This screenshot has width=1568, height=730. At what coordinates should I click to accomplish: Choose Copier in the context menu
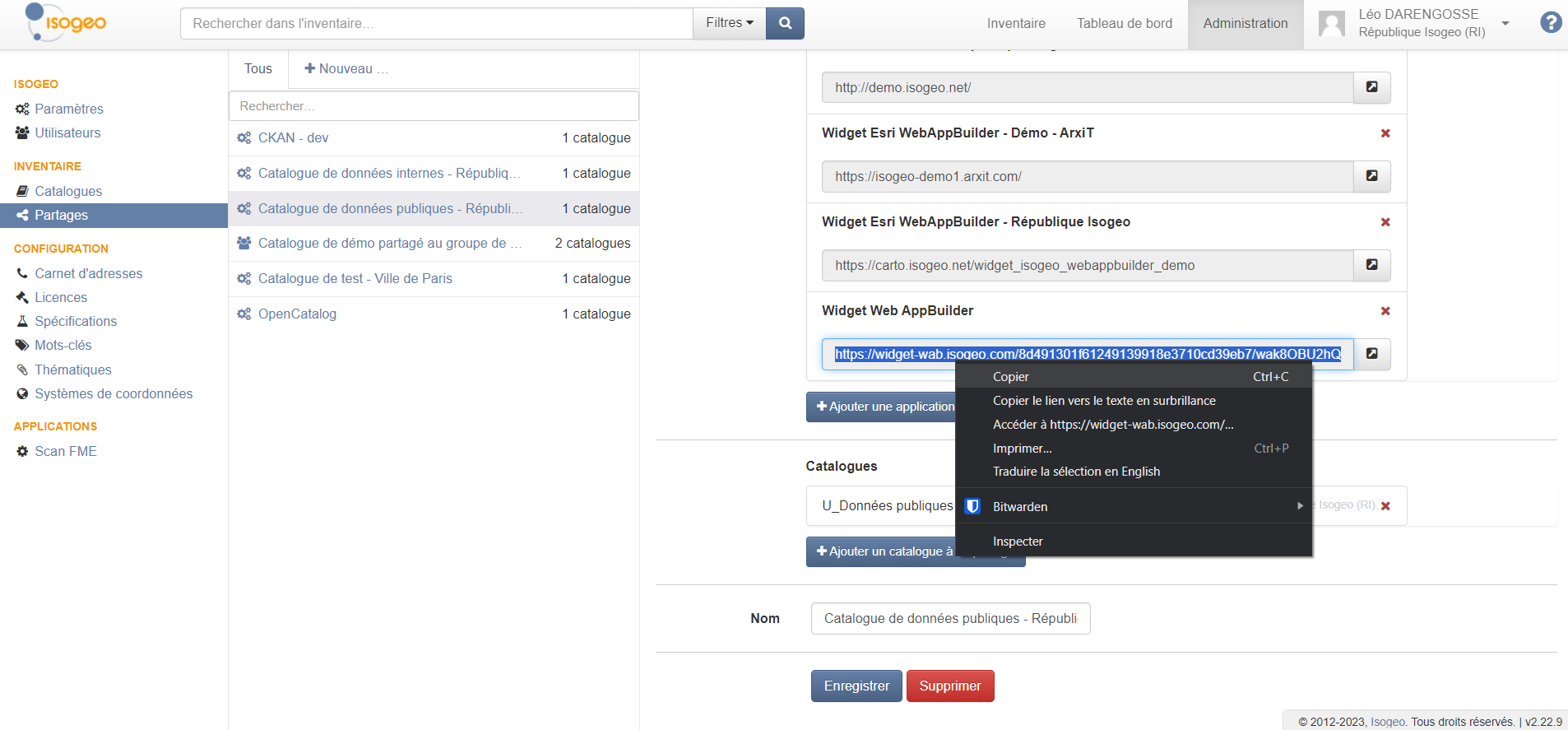(1134, 377)
